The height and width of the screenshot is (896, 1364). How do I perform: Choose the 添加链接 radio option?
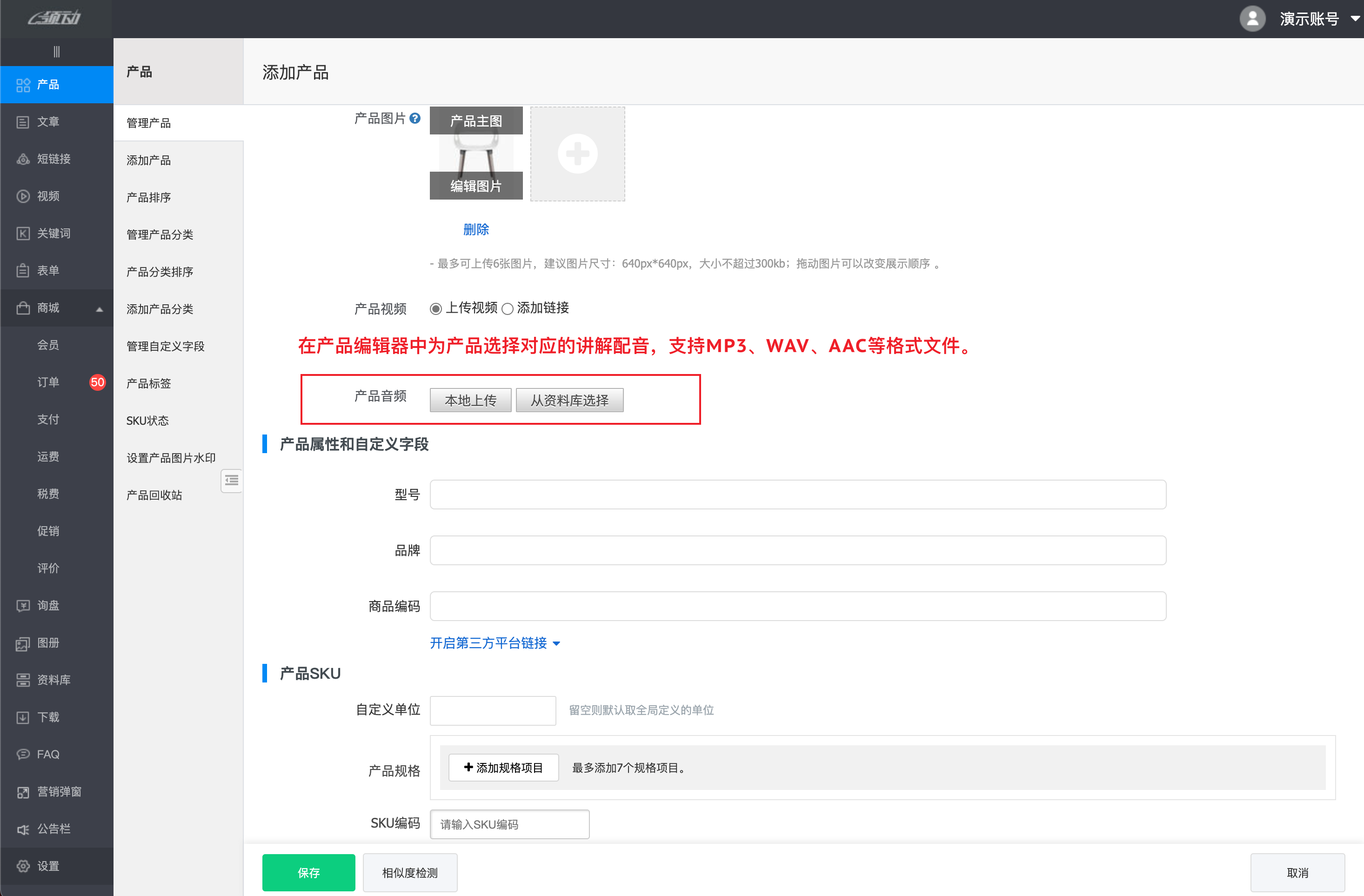click(x=507, y=308)
